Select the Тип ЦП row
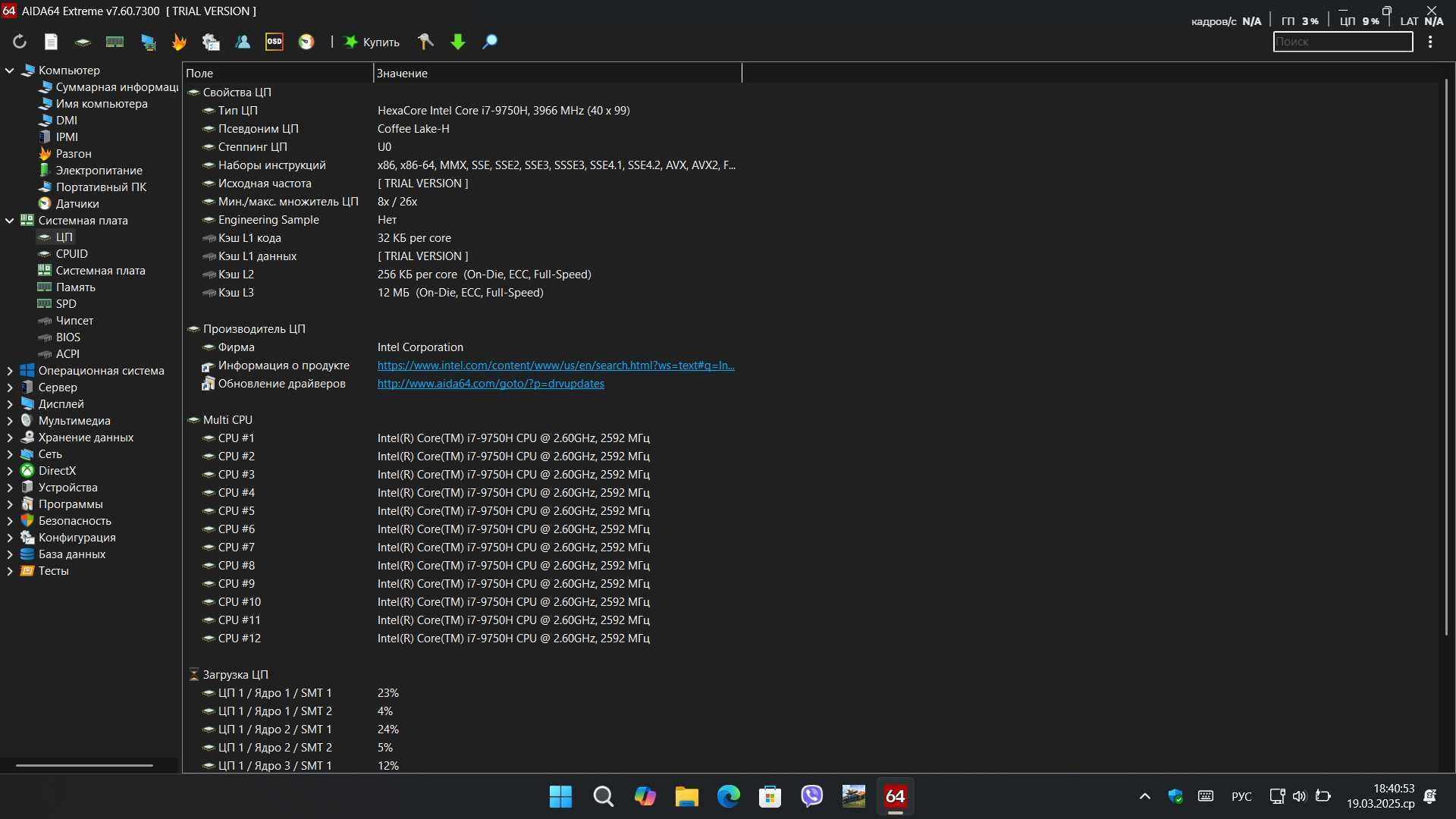The width and height of the screenshot is (1456, 819). [x=463, y=110]
